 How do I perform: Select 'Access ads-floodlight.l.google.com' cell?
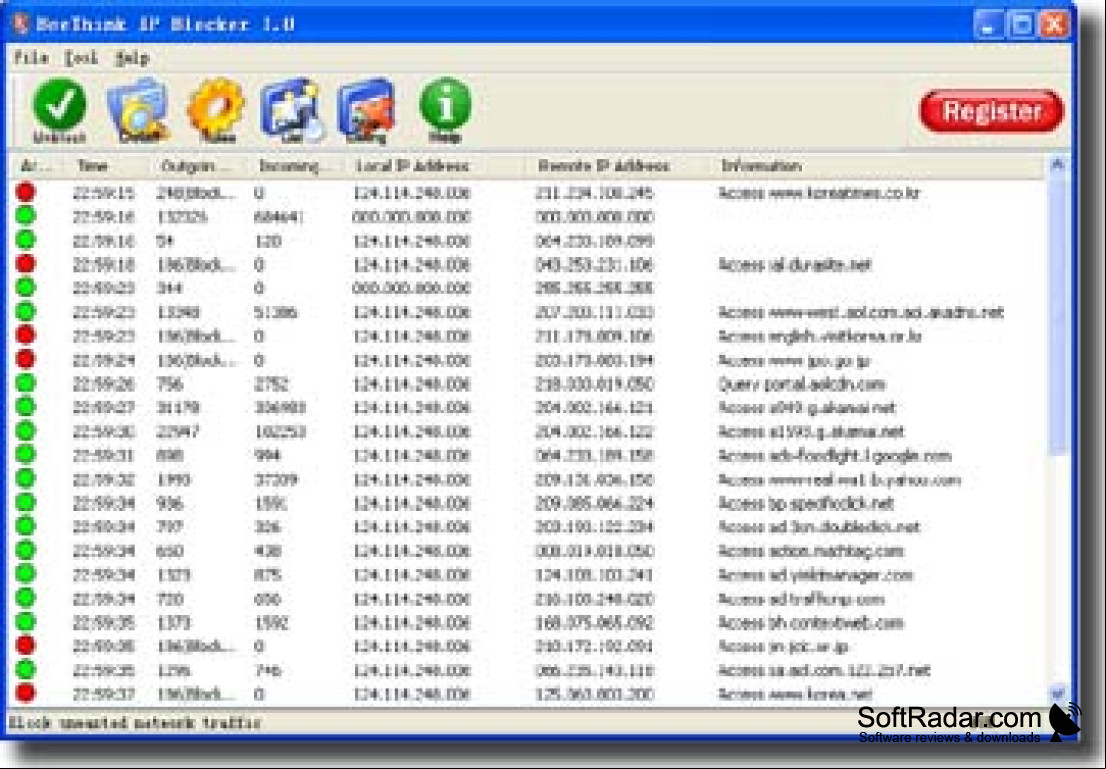tap(834, 456)
